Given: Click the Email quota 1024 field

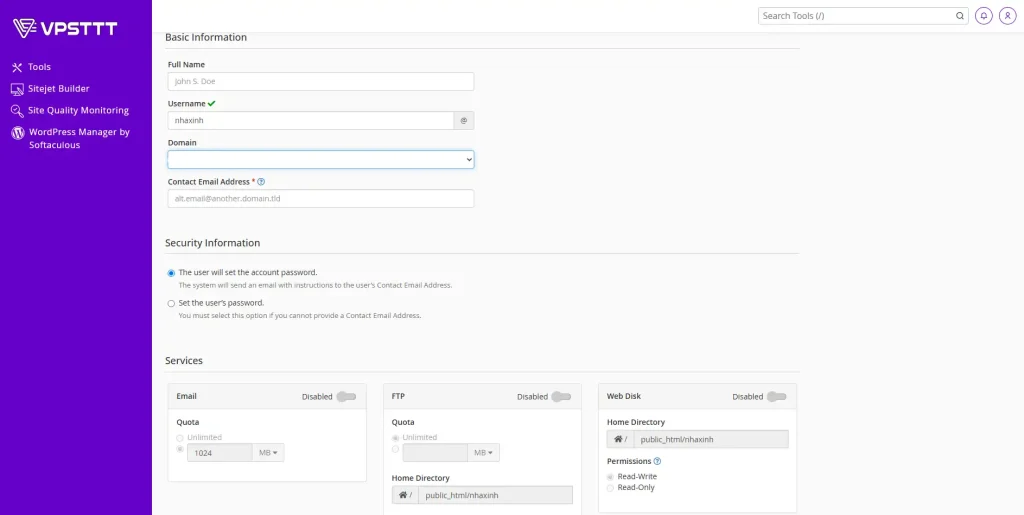Looking at the screenshot, I should [220, 453].
